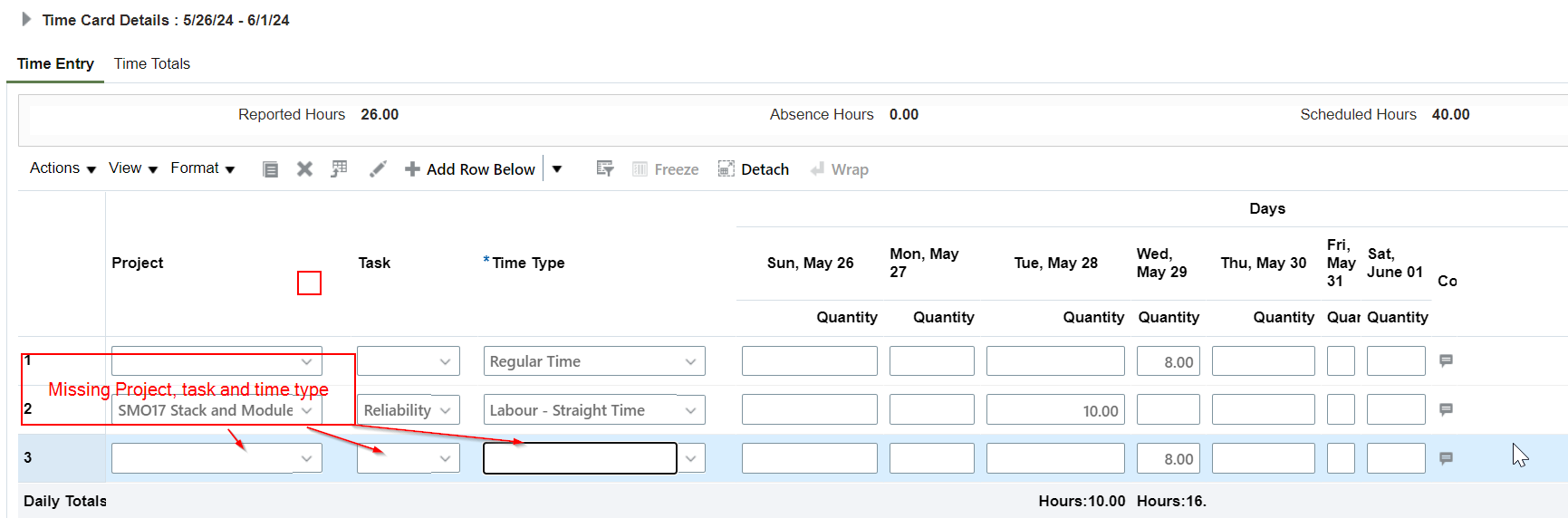Click the table export icon in toolbar
Image resolution: width=1568 pixels, height=518 pixels.
click(339, 169)
